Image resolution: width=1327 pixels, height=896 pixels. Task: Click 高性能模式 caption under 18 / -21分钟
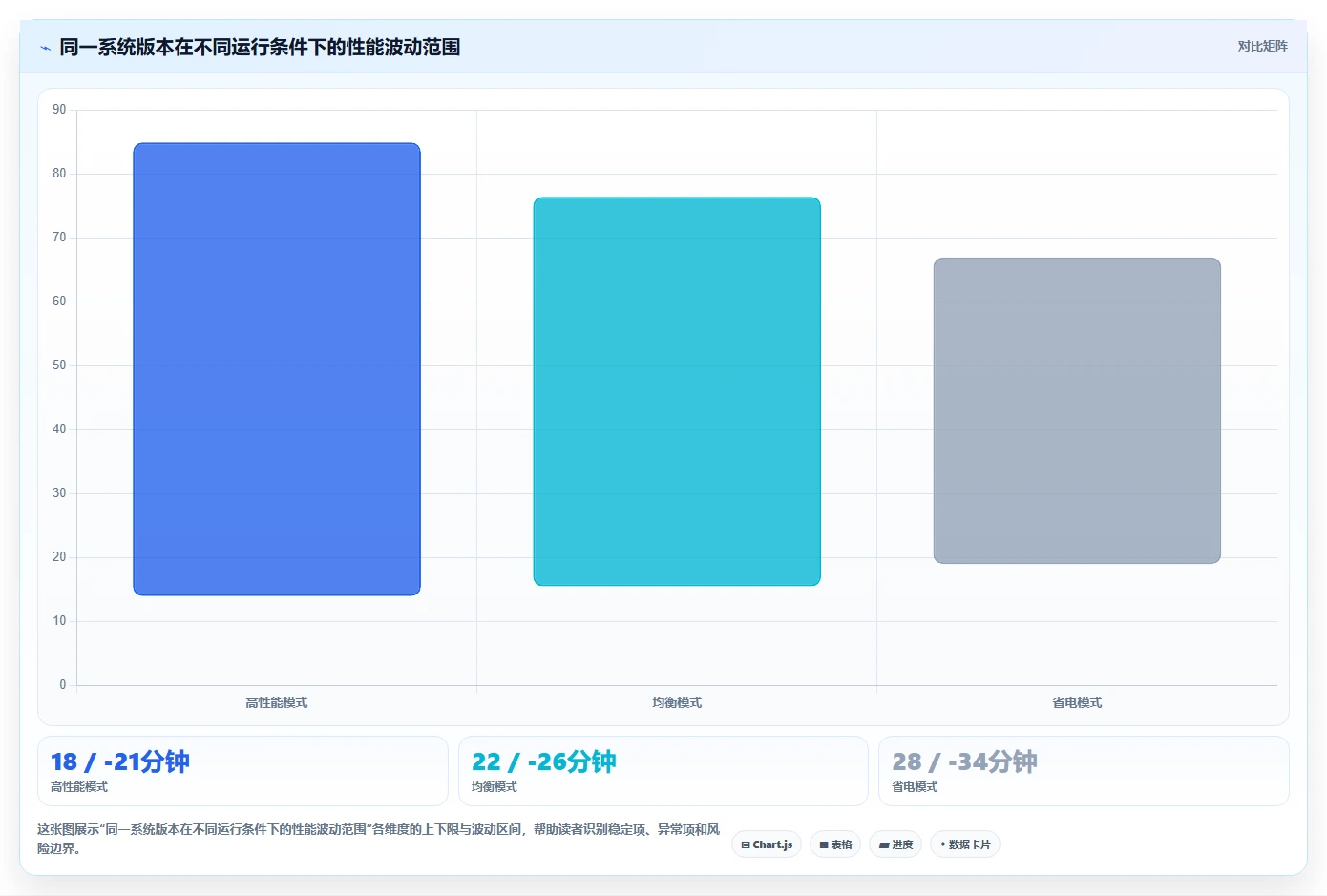(79, 787)
